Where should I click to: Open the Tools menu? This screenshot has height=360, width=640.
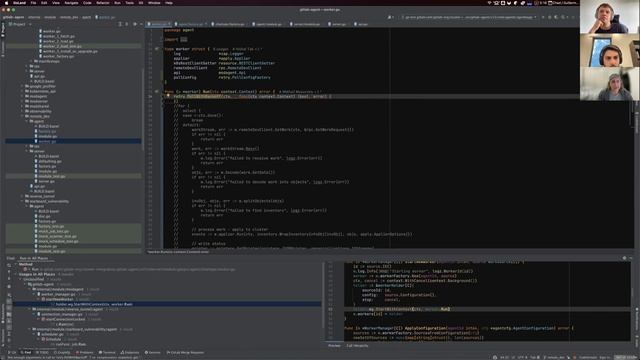129,3
